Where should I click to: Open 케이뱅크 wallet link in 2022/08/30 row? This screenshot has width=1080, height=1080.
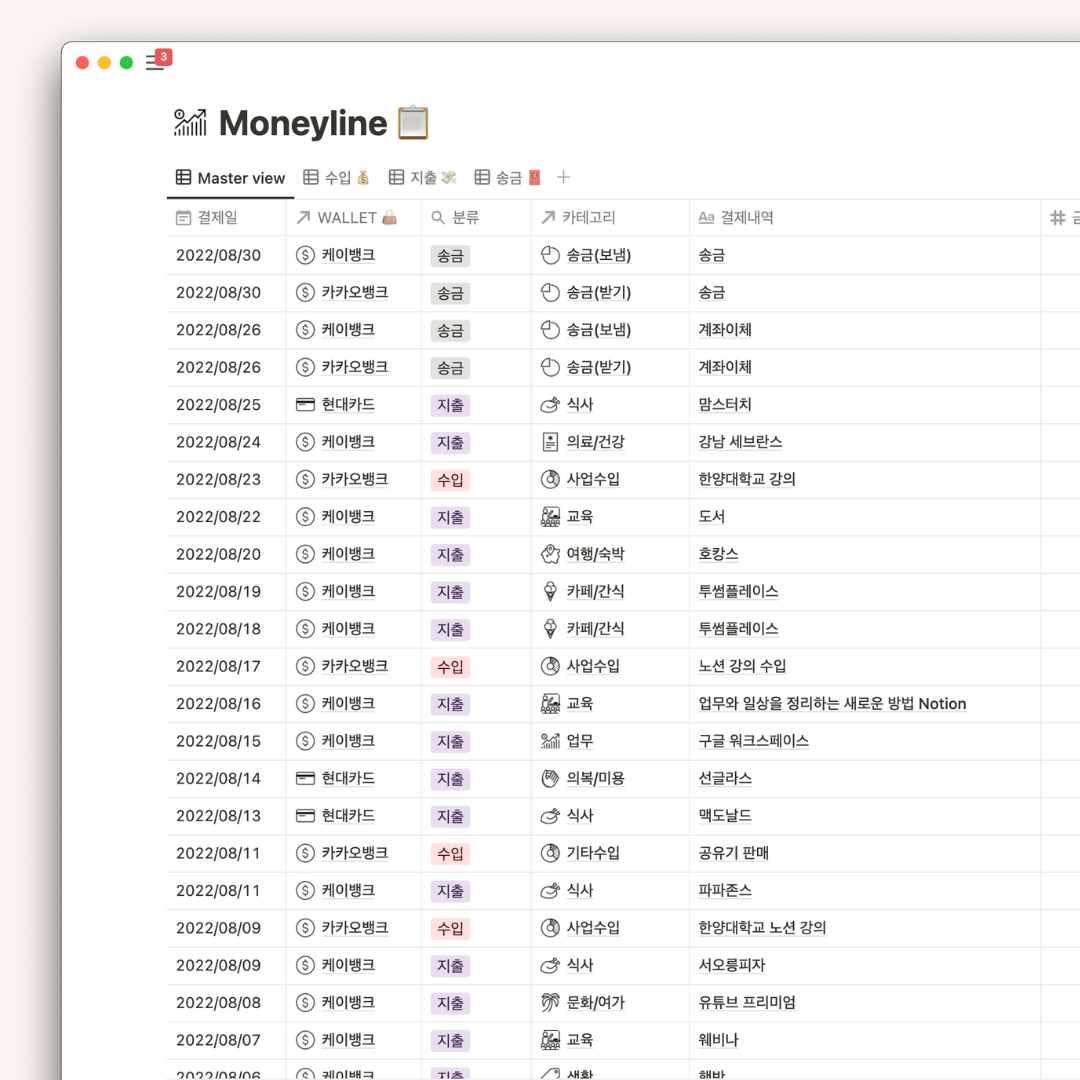[348, 255]
